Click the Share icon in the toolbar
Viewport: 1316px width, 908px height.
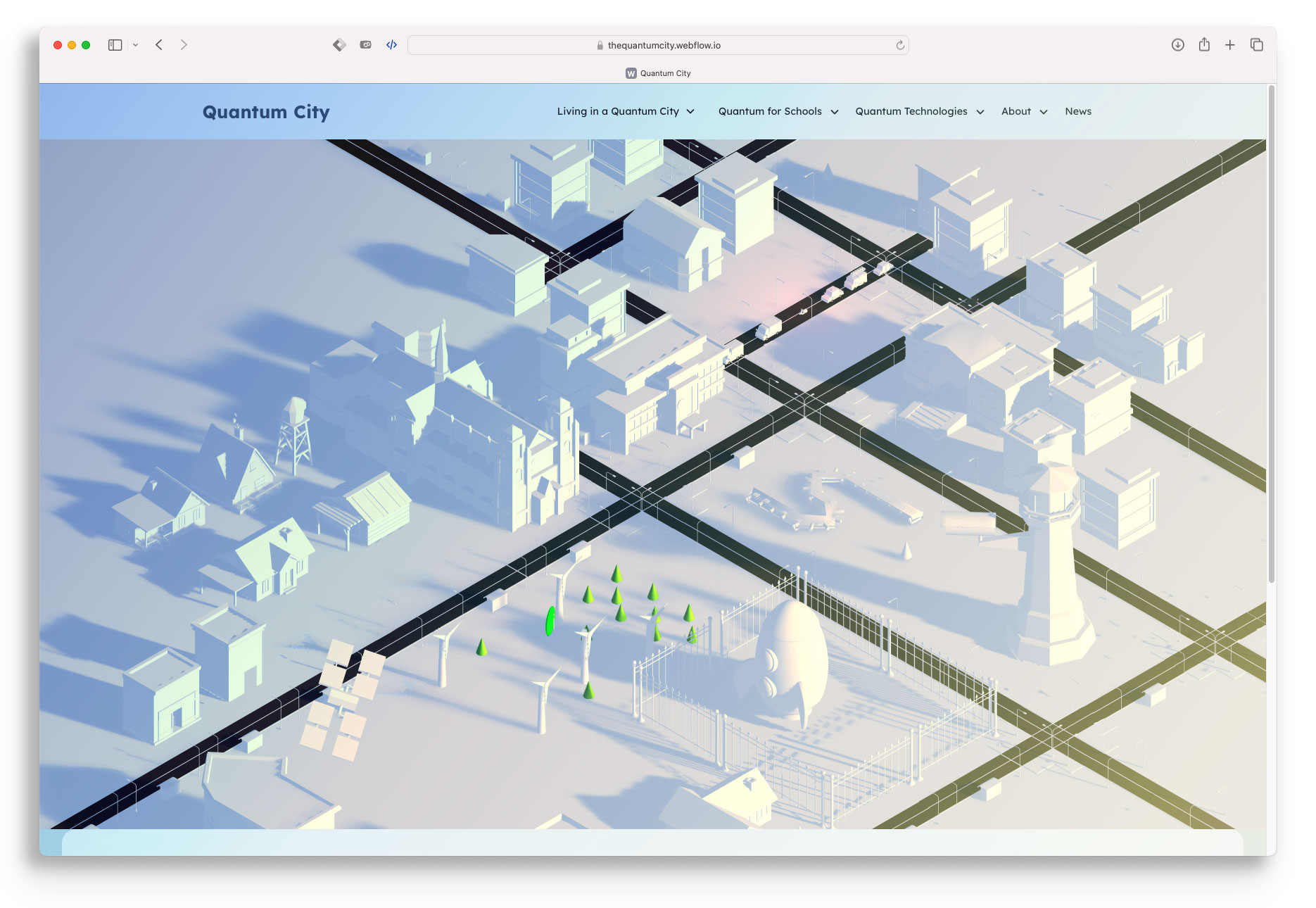1204,44
